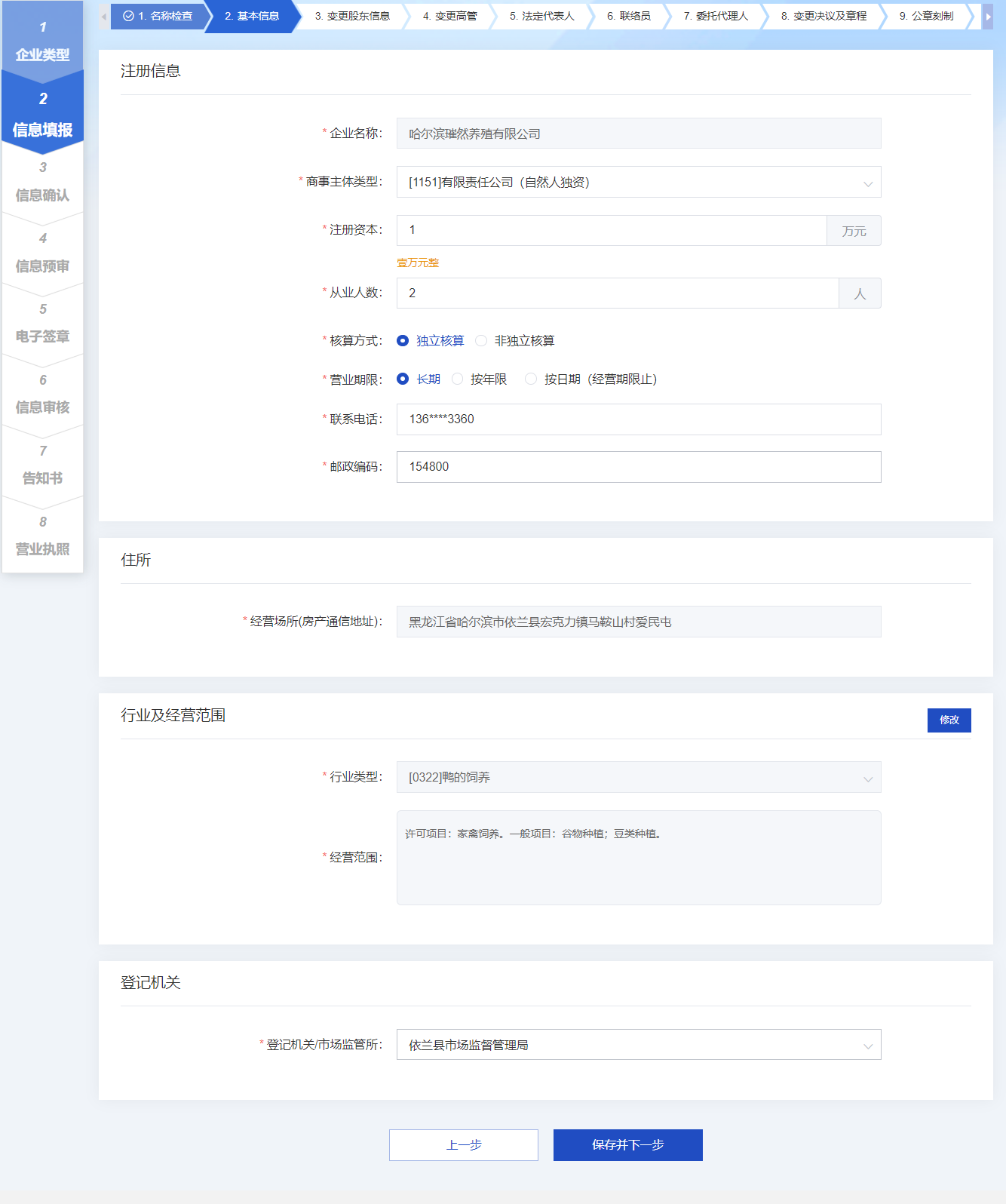1006x1204 pixels.
Task: Go back with 上一步 button
Action: [x=463, y=1145]
